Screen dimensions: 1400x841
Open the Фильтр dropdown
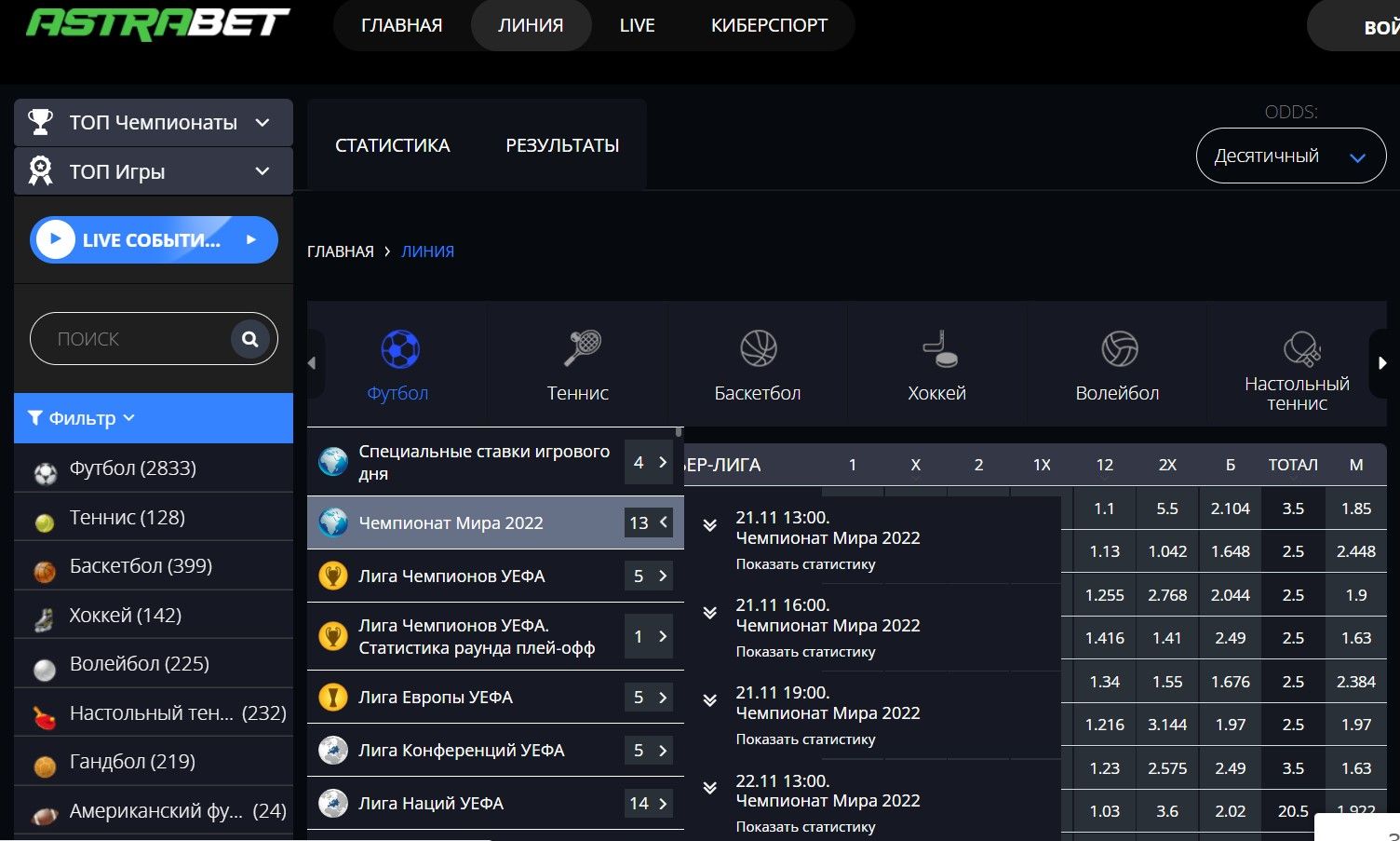pyautogui.click(x=154, y=418)
